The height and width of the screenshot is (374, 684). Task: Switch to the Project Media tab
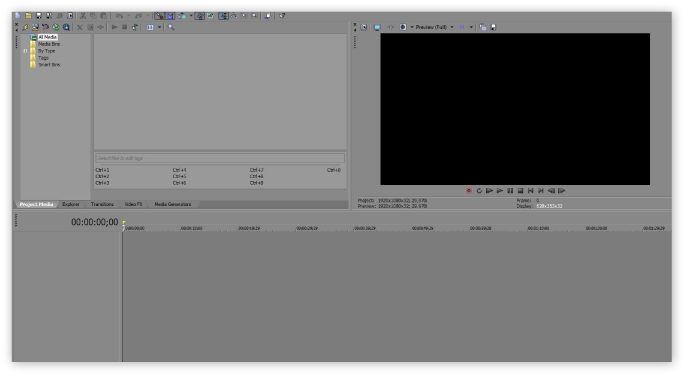36,204
